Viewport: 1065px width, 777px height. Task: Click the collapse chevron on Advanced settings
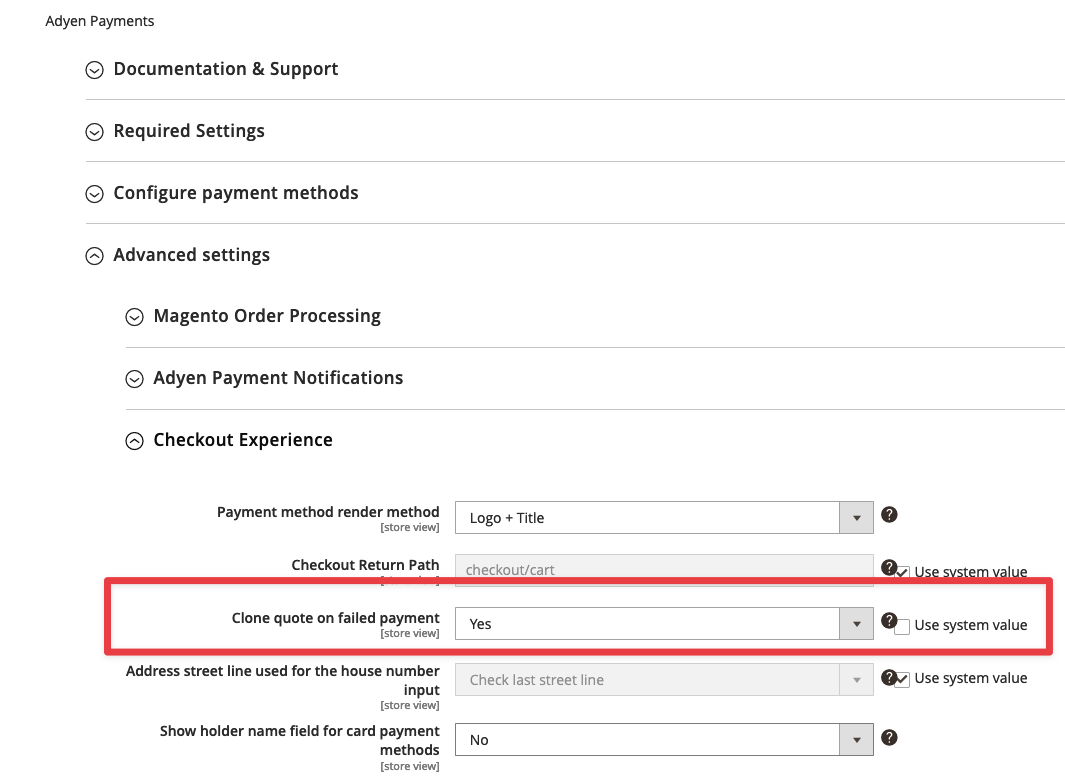[x=94, y=255]
